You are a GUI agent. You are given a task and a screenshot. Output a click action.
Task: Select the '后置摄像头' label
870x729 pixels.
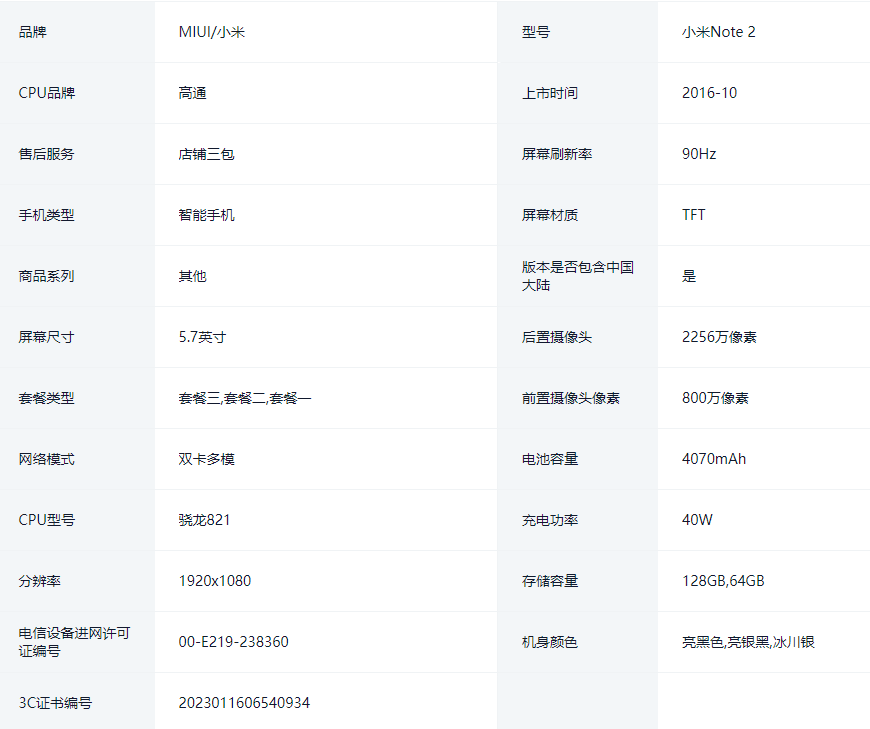(557, 337)
